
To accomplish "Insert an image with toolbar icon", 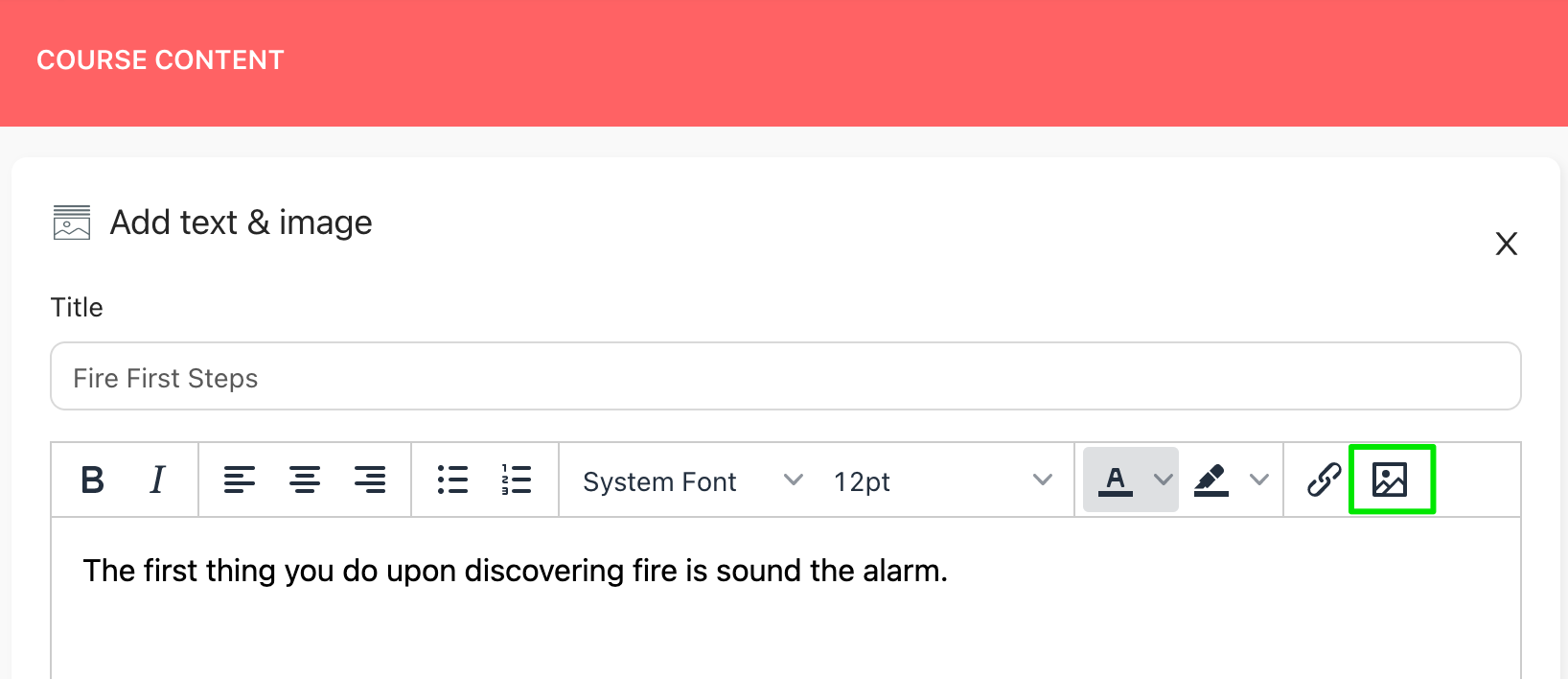I will (x=1390, y=480).
